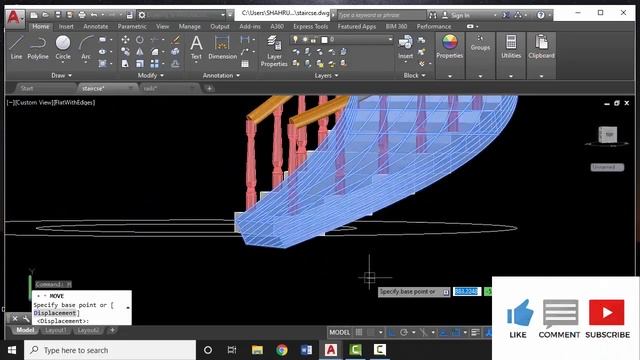
Task: Click the Save icon in quick access toolbar
Action: coord(58,15)
